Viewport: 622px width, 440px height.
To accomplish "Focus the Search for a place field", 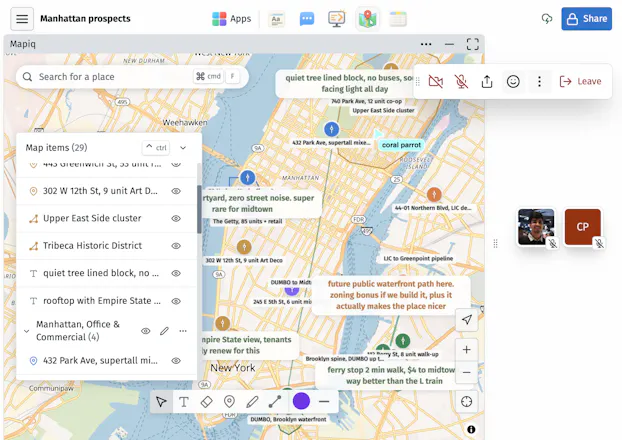I will (132, 77).
